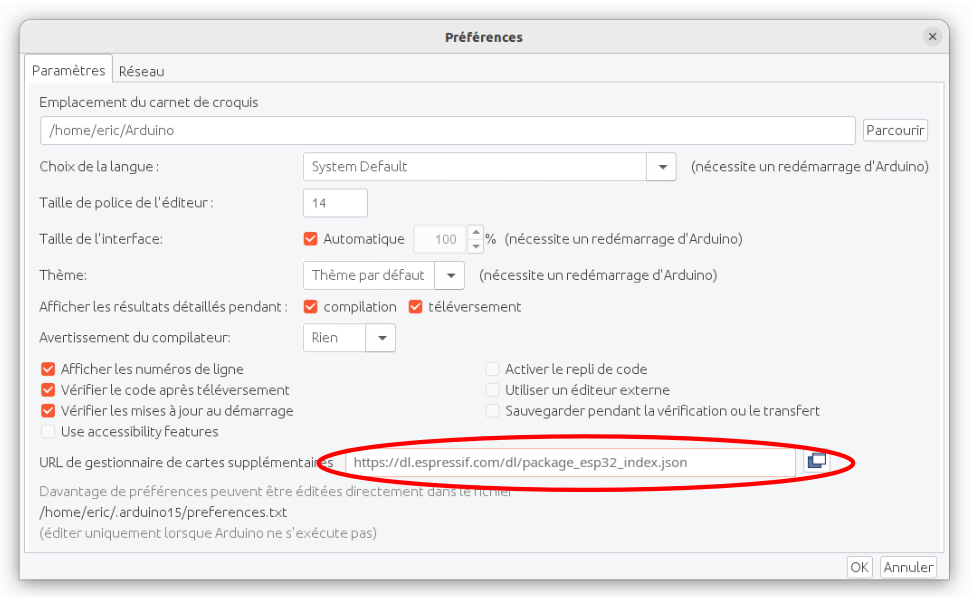
Task: Toggle Vérifier les mises à jour au démarrage
Action: point(48,411)
